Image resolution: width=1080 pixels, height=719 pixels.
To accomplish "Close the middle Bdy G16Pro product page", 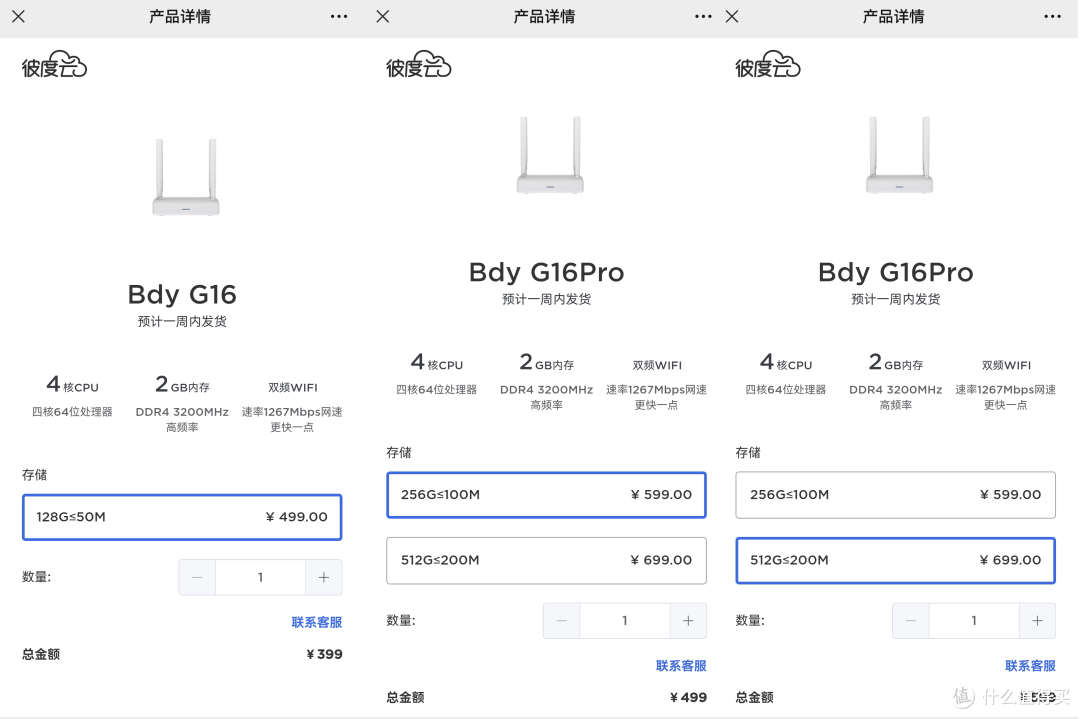I will [383, 17].
